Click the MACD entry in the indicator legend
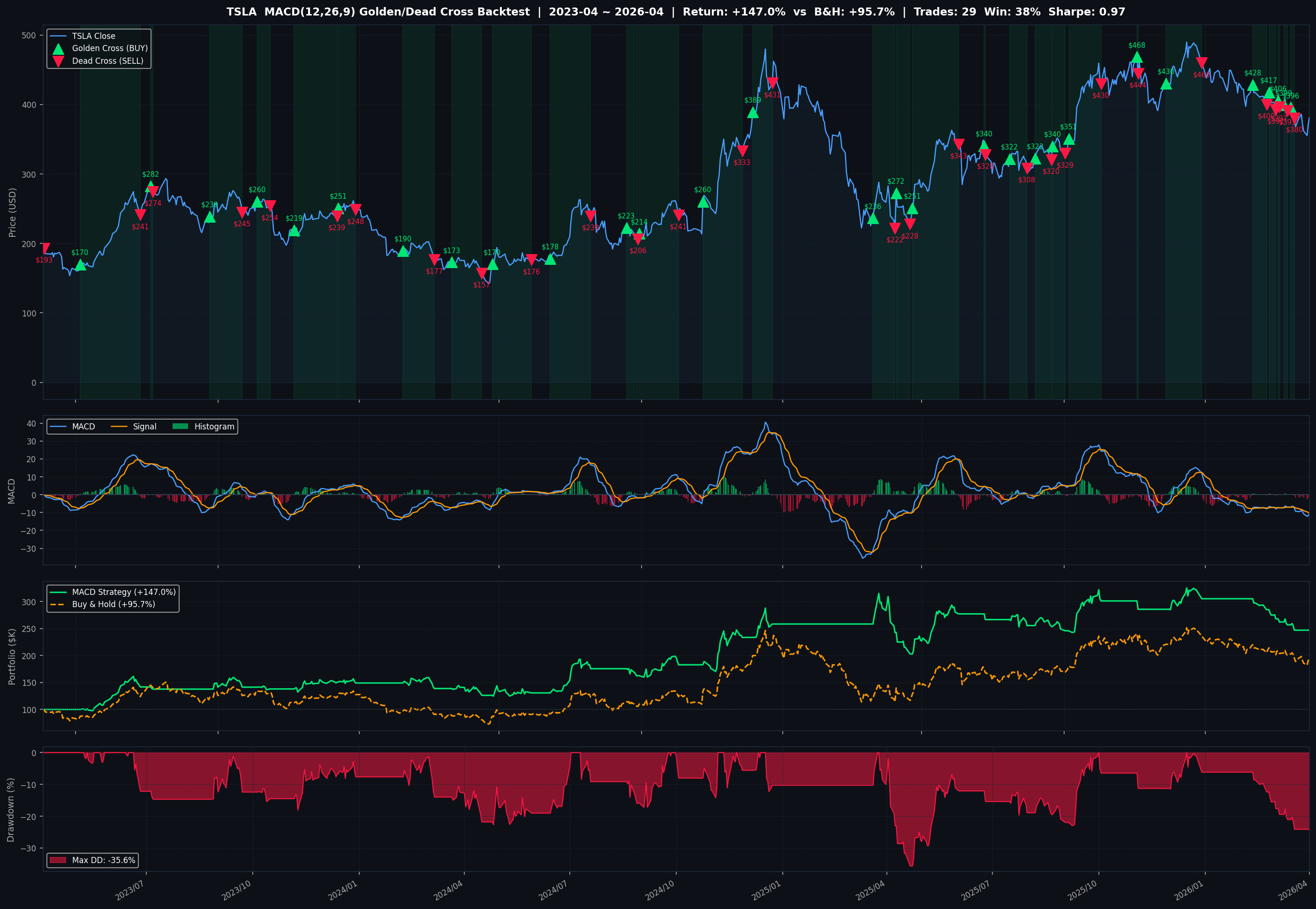Image resolution: width=1316 pixels, height=909 pixels. (x=73, y=427)
